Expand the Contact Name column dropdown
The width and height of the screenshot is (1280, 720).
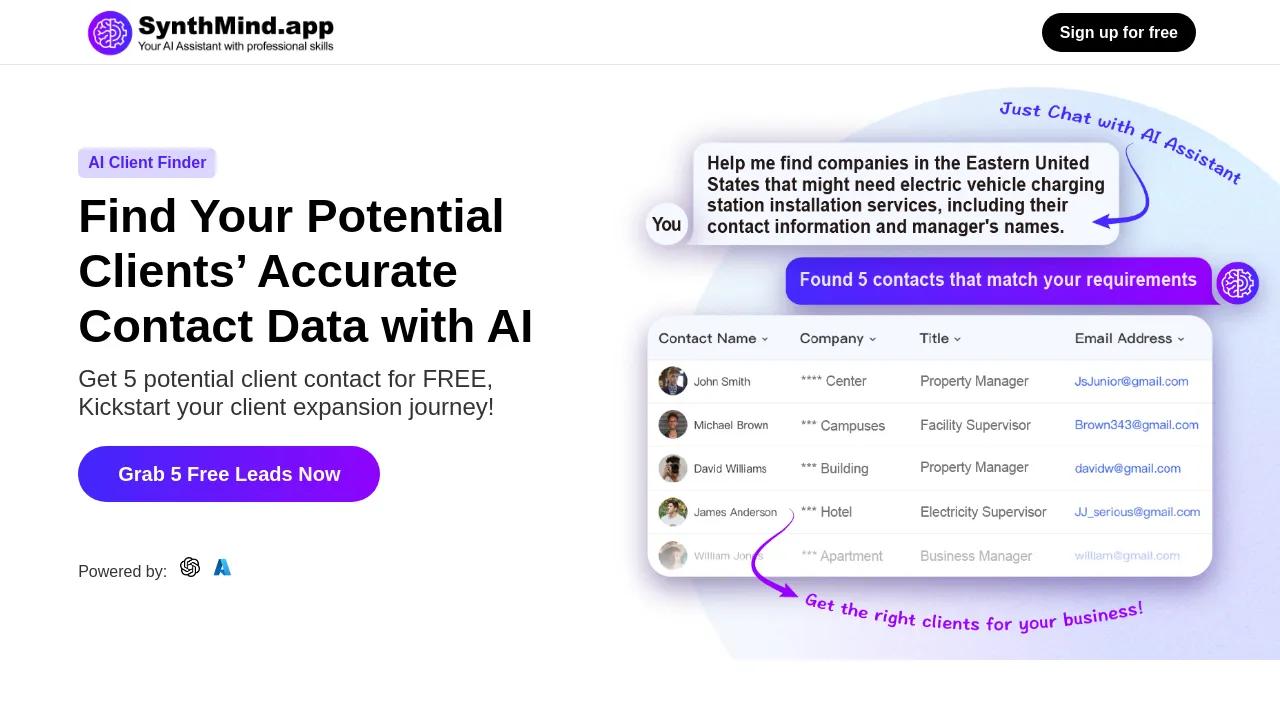pyautogui.click(x=765, y=339)
